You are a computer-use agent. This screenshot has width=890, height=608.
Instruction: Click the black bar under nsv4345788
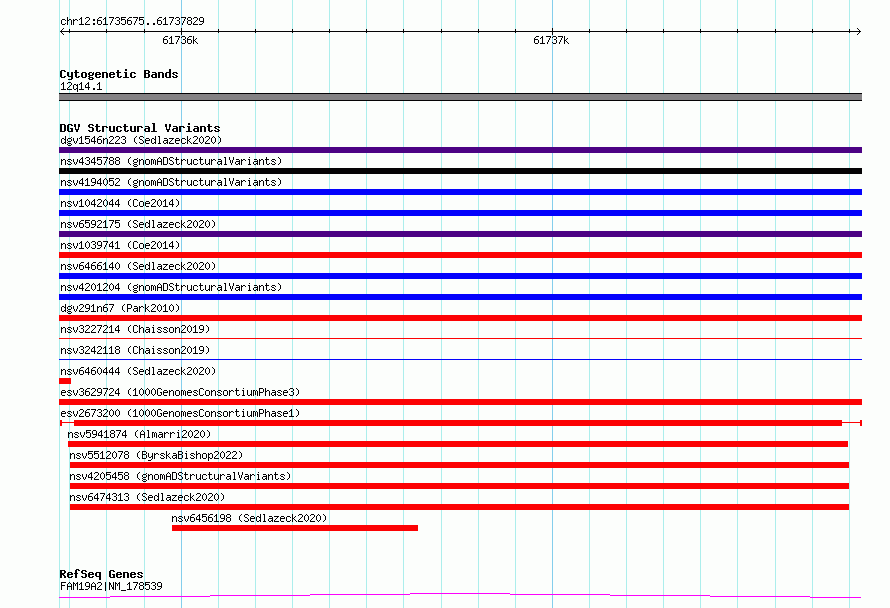click(x=460, y=171)
